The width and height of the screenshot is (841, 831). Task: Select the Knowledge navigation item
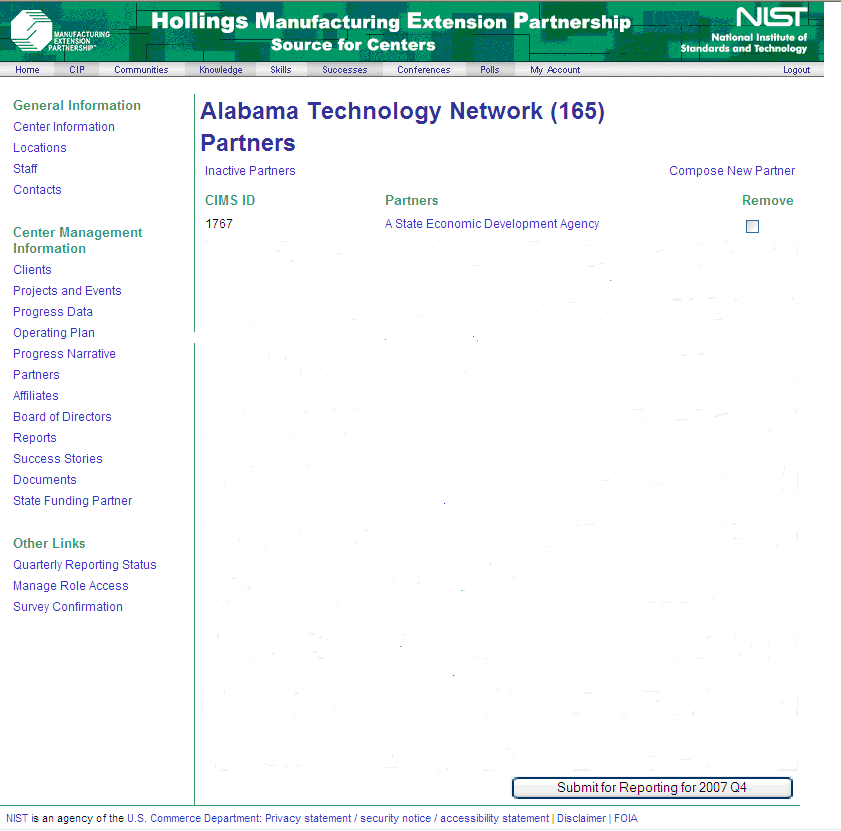[220, 70]
